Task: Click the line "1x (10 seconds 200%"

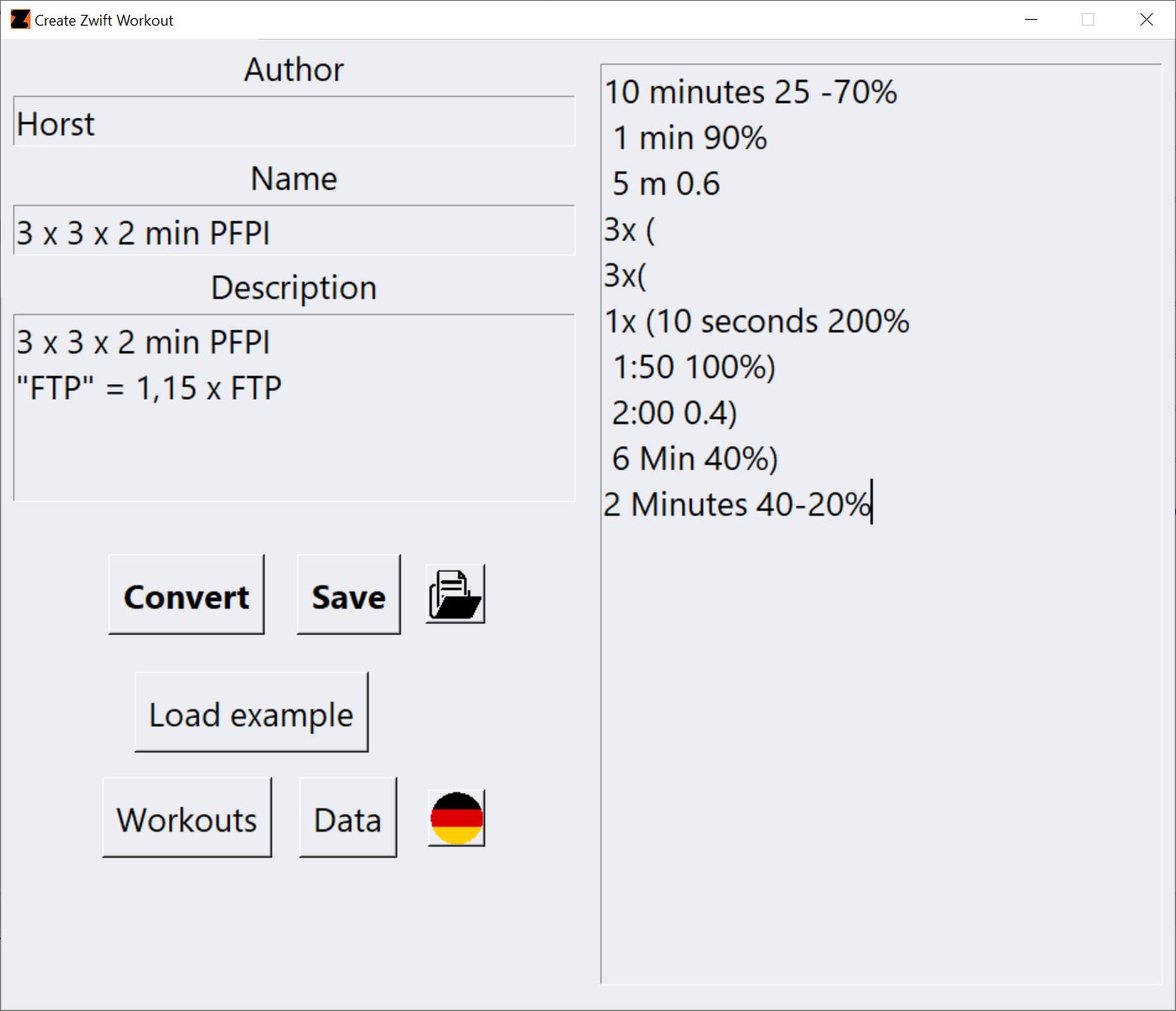Action: (x=756, y=321)
